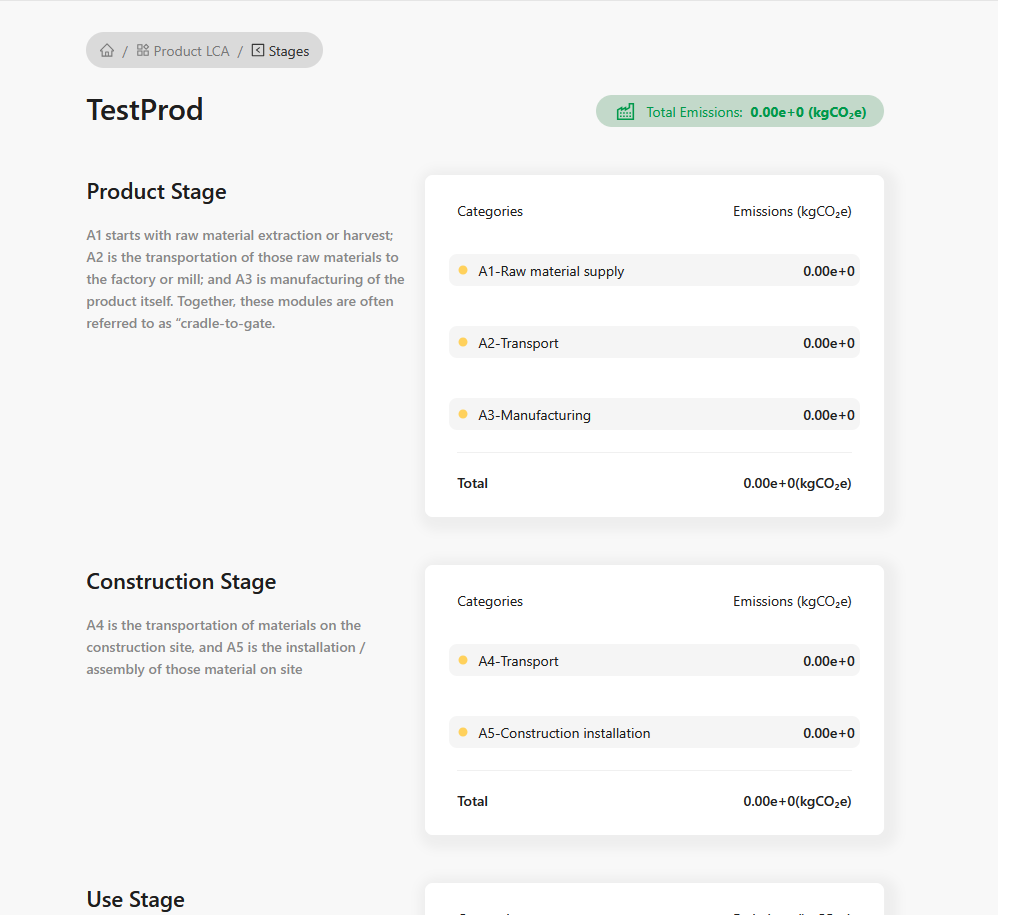1009x915 pixels.
Task: Click the grid icon beside Product LCA
Action: click(x=143, y=50)
